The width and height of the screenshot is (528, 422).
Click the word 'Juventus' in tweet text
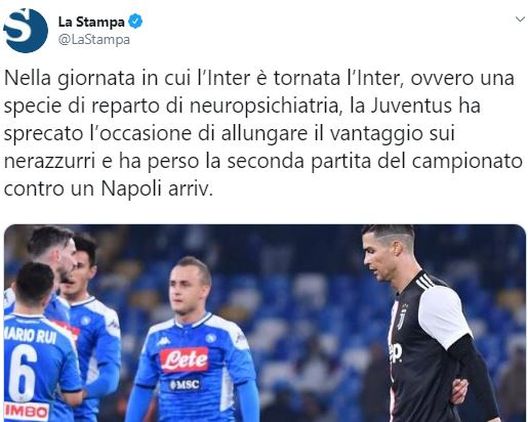tap(411, 105)
